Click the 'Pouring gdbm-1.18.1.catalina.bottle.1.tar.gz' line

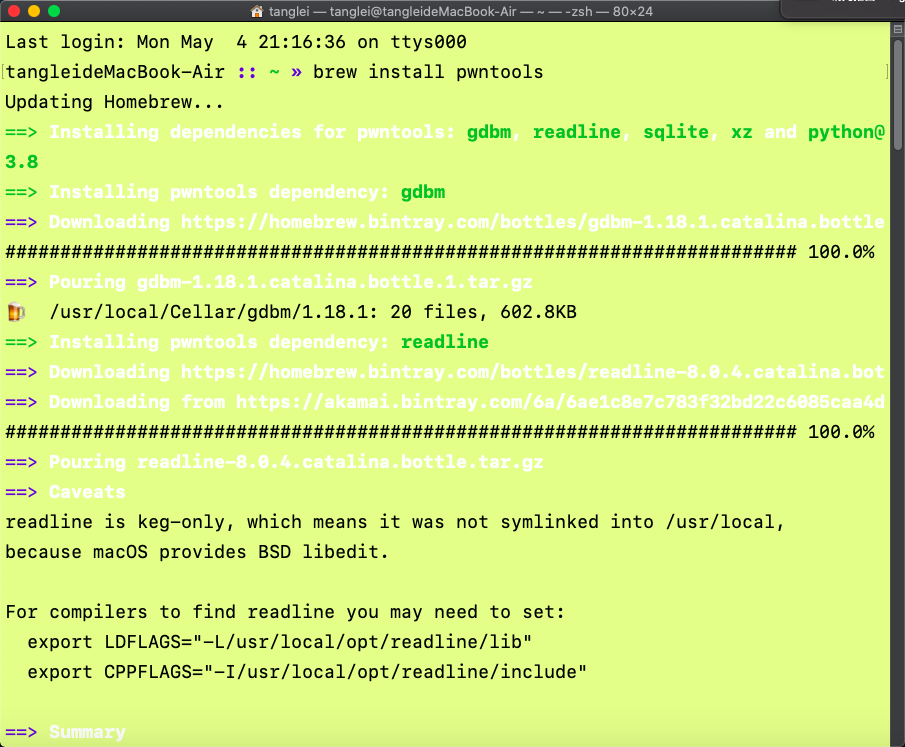(x=269, y=282)
